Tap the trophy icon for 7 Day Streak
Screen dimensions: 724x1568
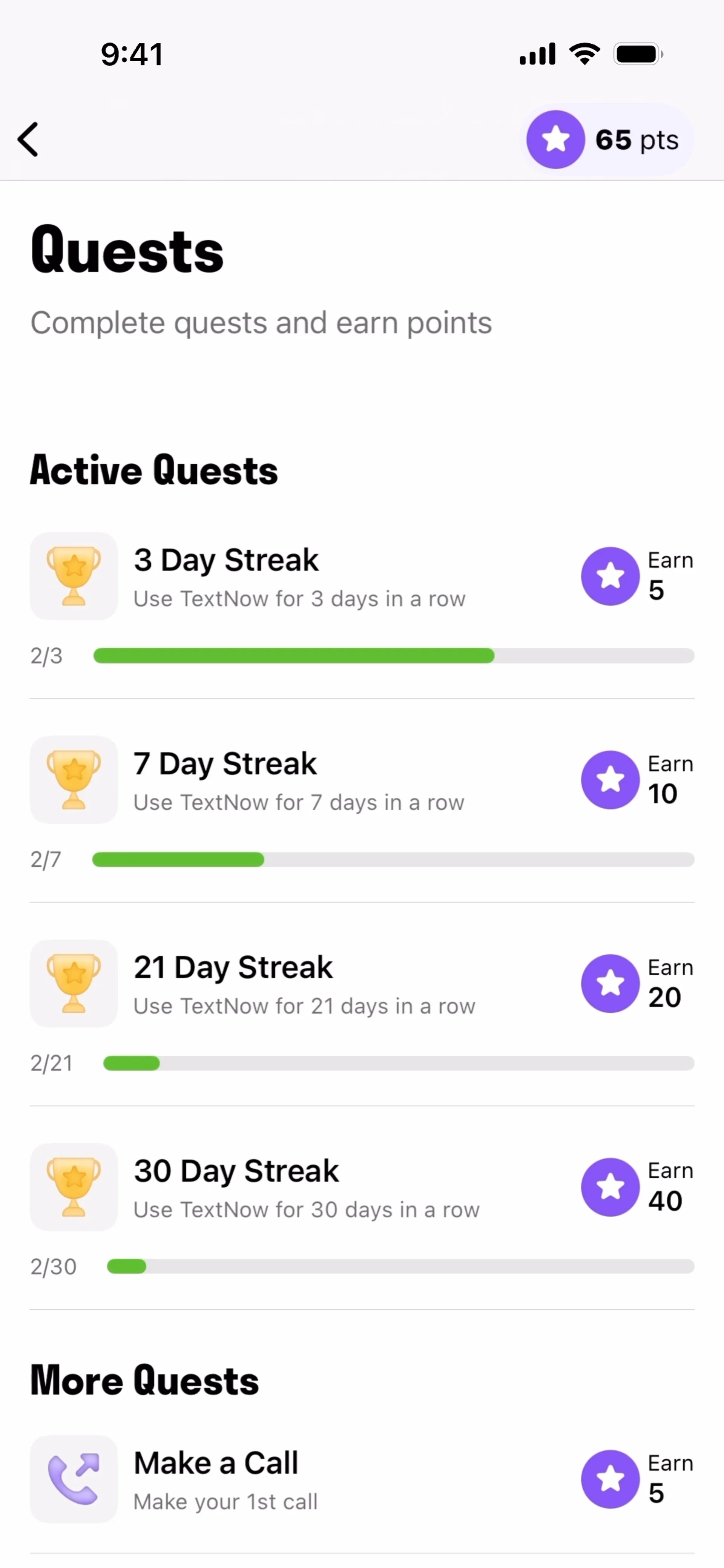click(74, 780)
